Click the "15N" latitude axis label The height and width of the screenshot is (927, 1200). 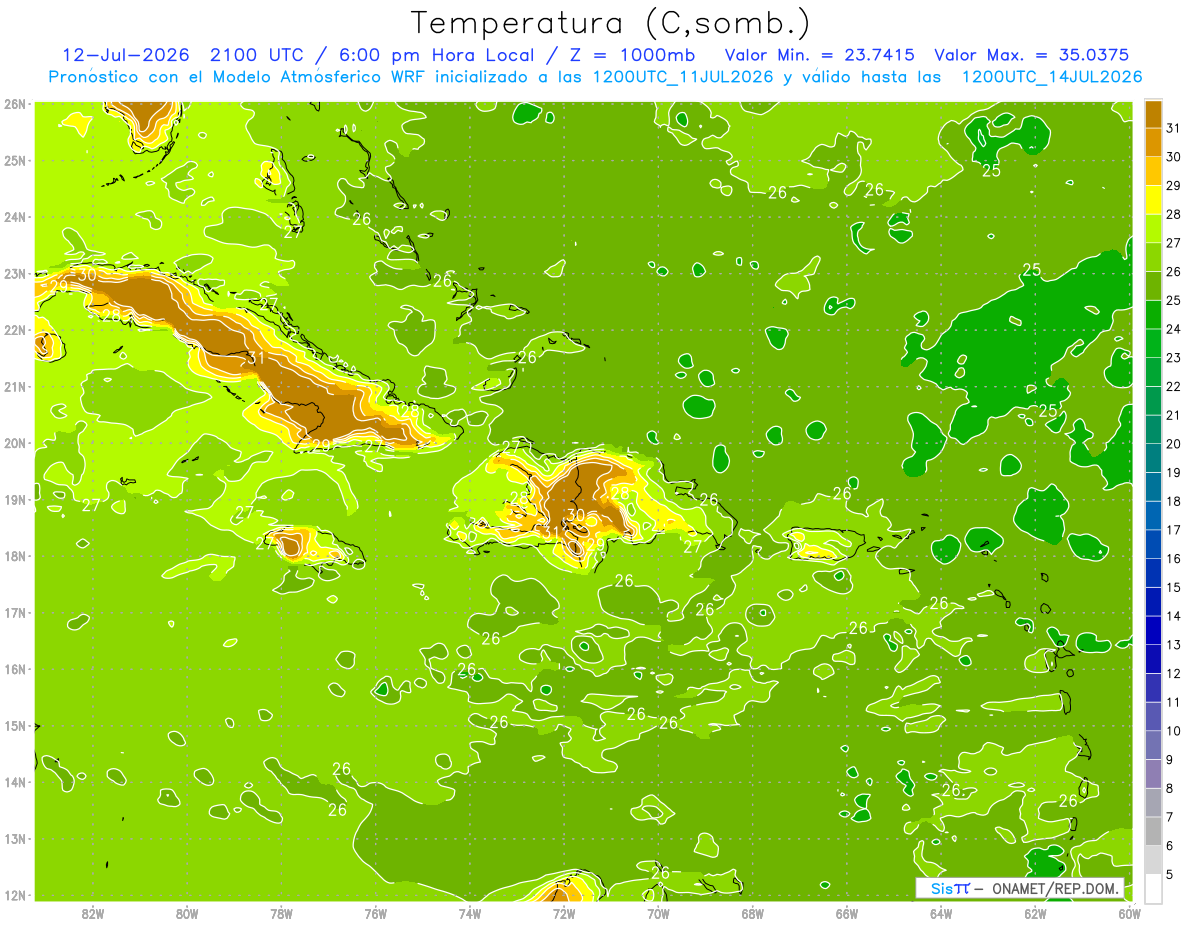(x=14, y=725)
